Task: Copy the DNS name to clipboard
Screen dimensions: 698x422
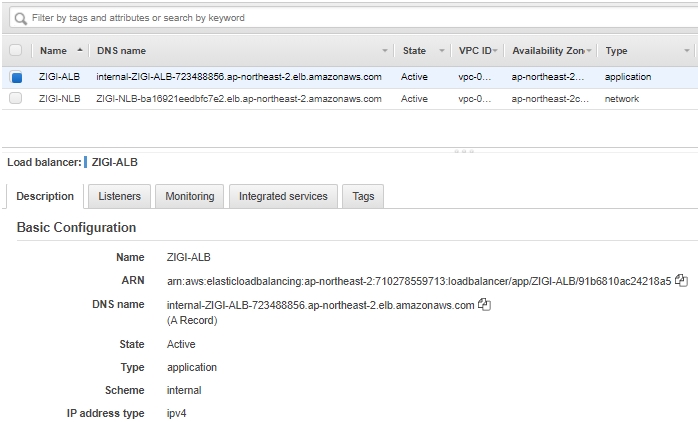Action: click(x=484, y=304)
